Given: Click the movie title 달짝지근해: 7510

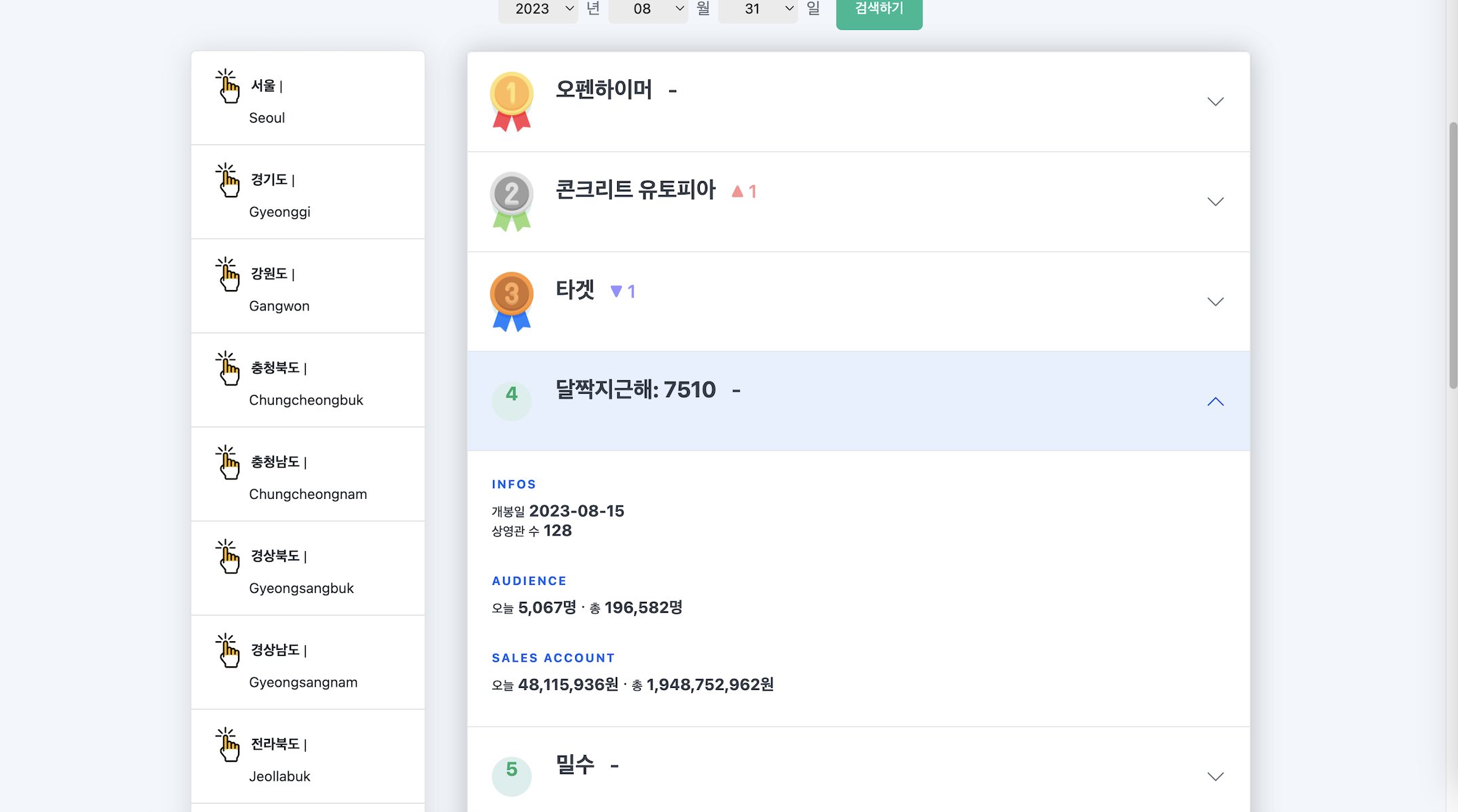Looking at the screenshot, I should pos(635,389).
